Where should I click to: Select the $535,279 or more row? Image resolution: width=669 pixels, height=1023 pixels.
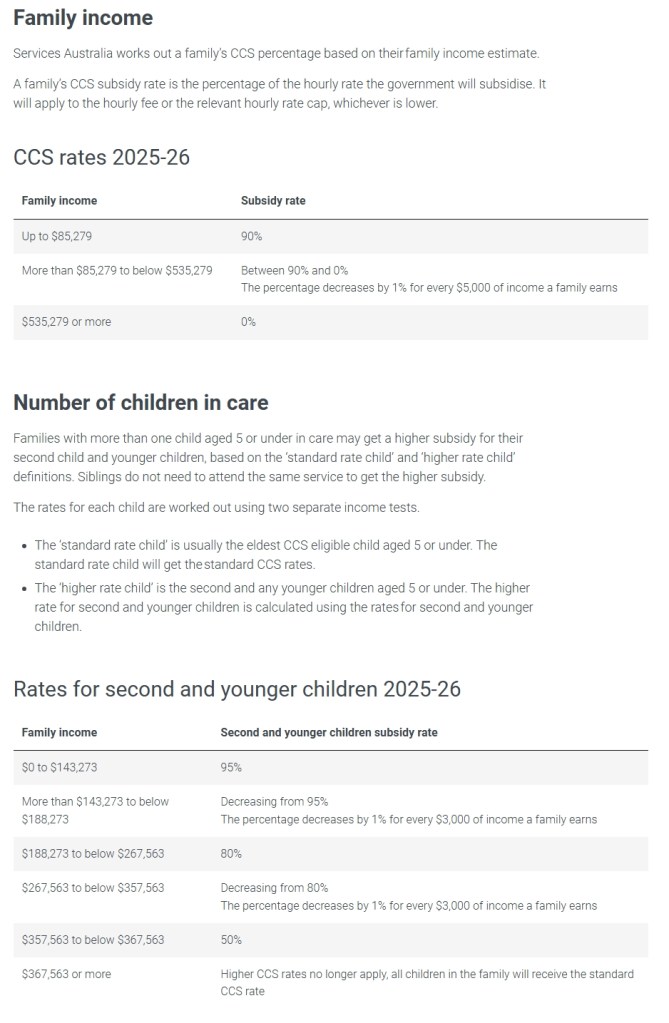330,322
